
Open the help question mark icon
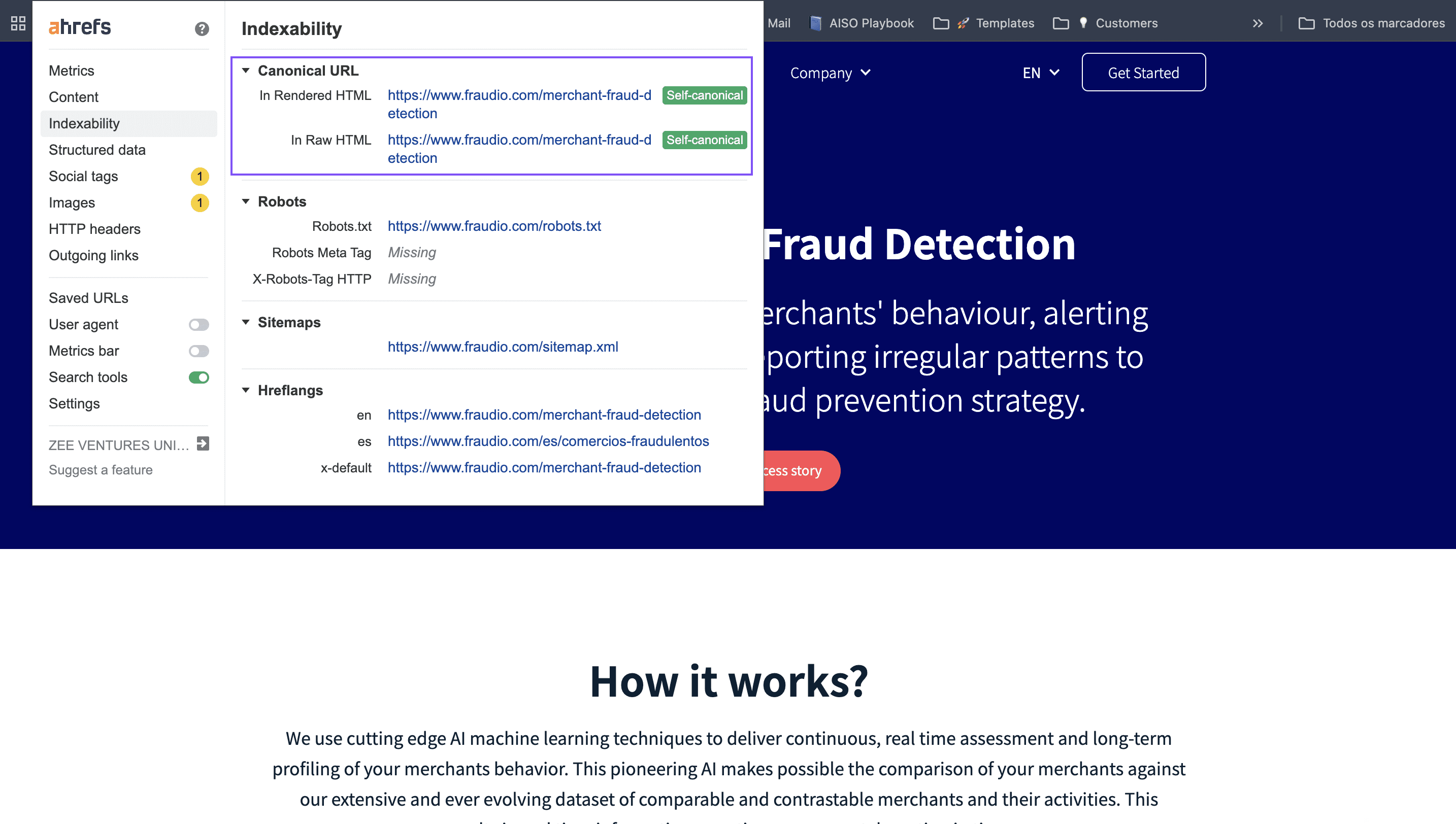pyautogui.click(x=202, y=29)
